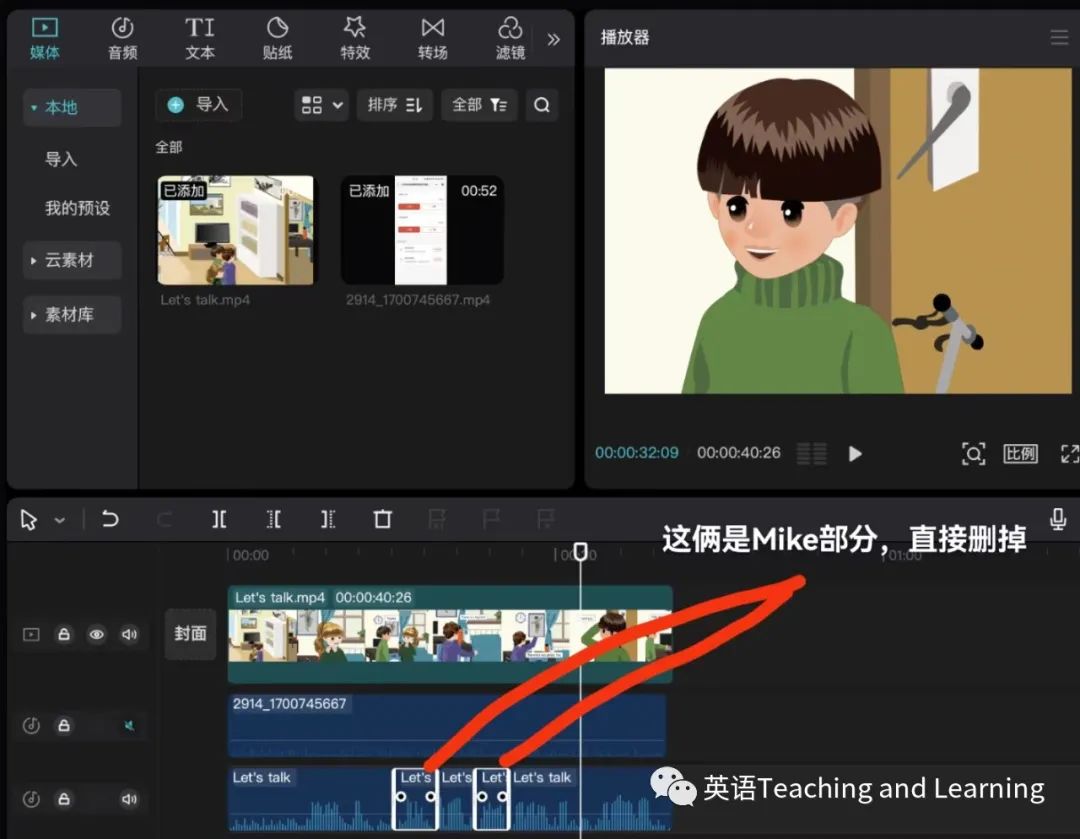This screenshot has width=1080, height=839.
Task: Click the preview zoom-to-fit scan icon
Action: (x=973, y=453)
